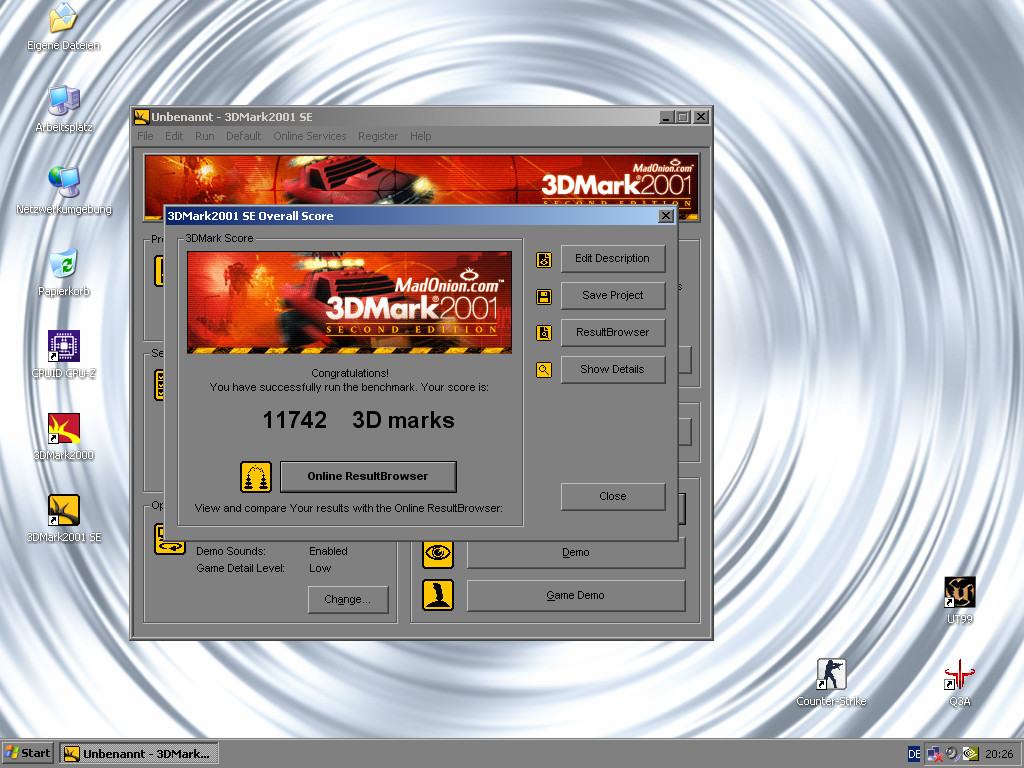Start the Game Demo button
Screen dimensions: 1024x768
pyautogui.click(x=575, y=596)
